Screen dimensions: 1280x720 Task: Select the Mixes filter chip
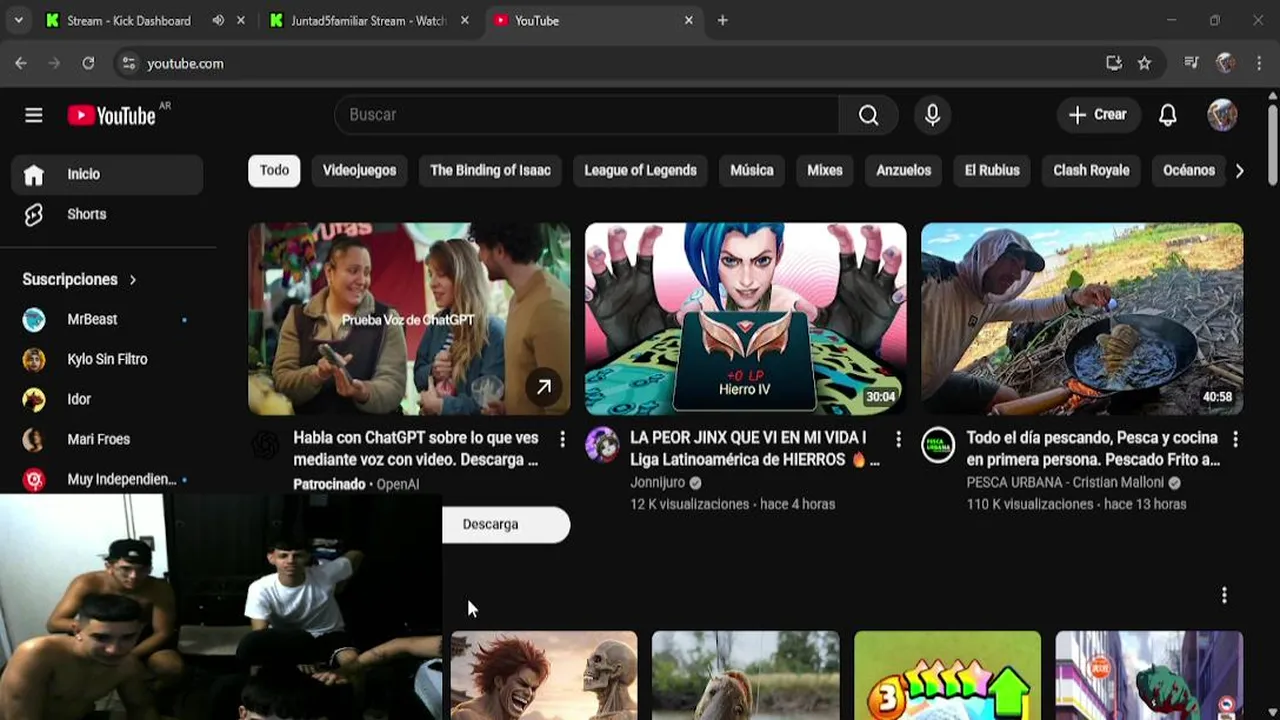[825, 170]
